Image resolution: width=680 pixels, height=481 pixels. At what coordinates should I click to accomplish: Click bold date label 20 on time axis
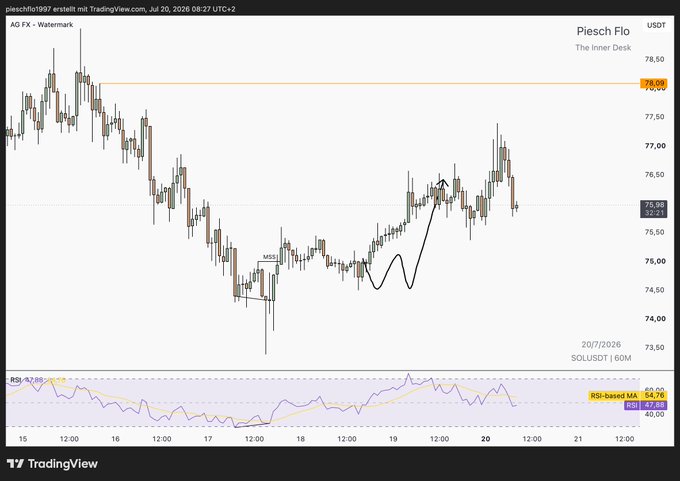[486, 439]
